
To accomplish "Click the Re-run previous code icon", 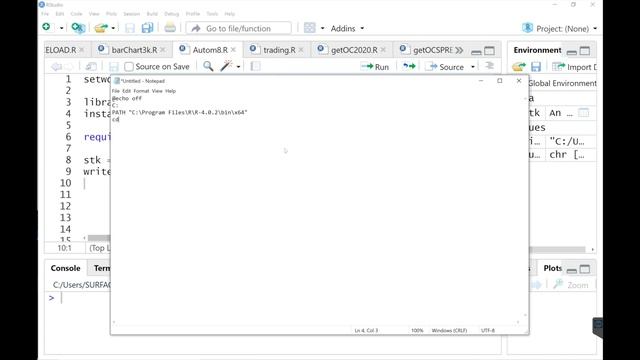I will pos(409,66).
